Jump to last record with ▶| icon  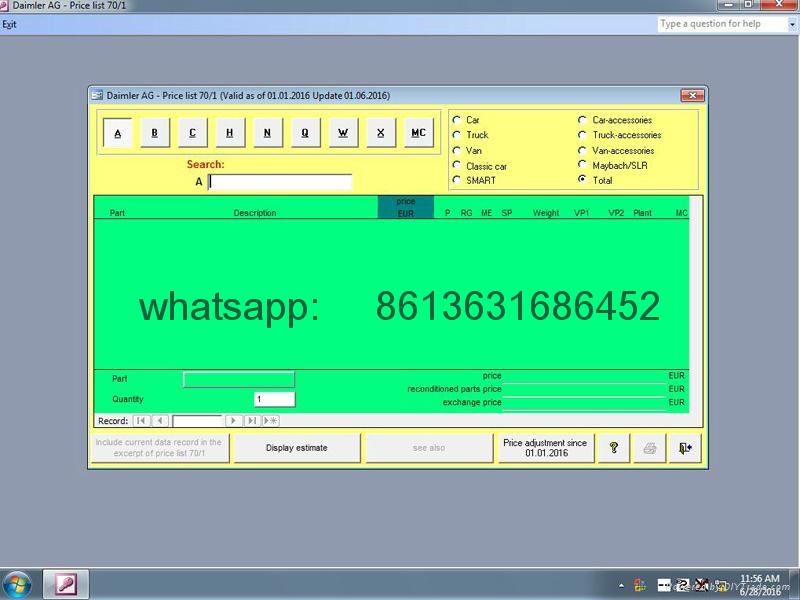pos(250,421)
